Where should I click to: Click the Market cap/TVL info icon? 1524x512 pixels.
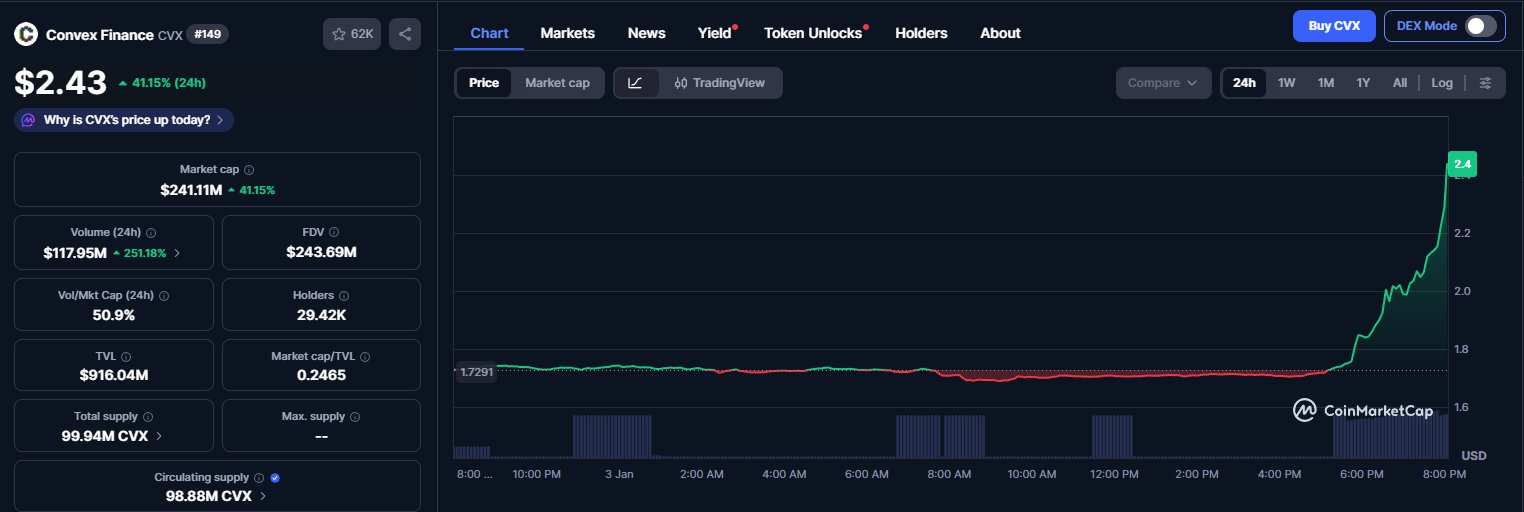365,356
